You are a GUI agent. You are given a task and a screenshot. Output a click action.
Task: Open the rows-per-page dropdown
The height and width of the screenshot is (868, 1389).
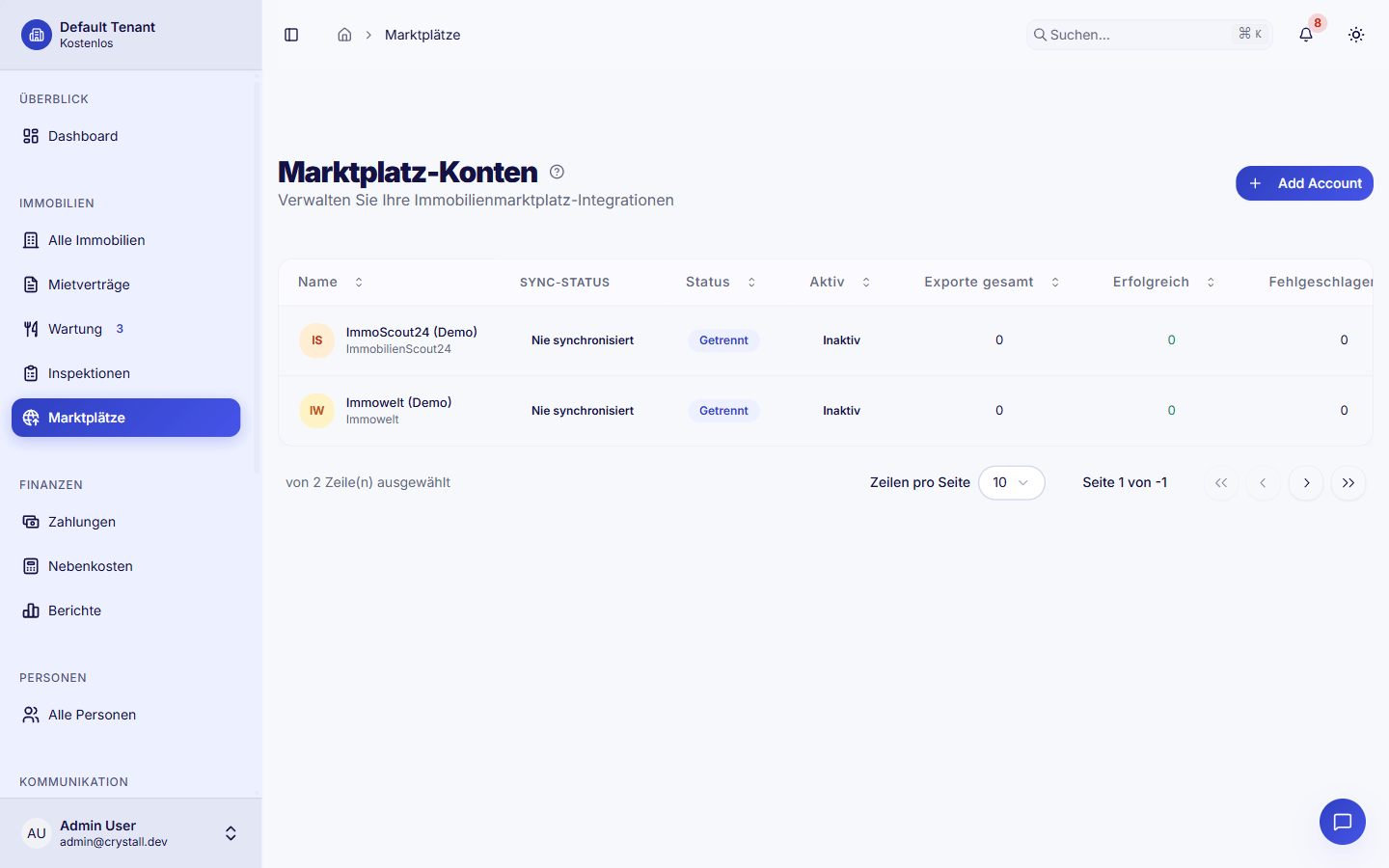pos(1011,483)
